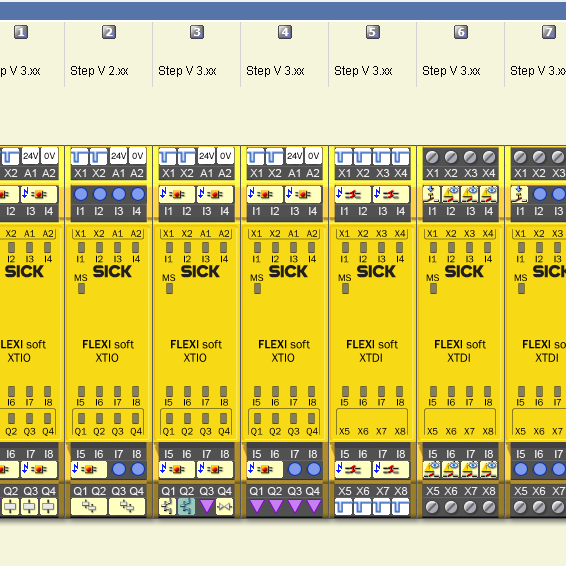
Task: Click the grey screw terminal X1 on module 6
Action: click(432, 157)
